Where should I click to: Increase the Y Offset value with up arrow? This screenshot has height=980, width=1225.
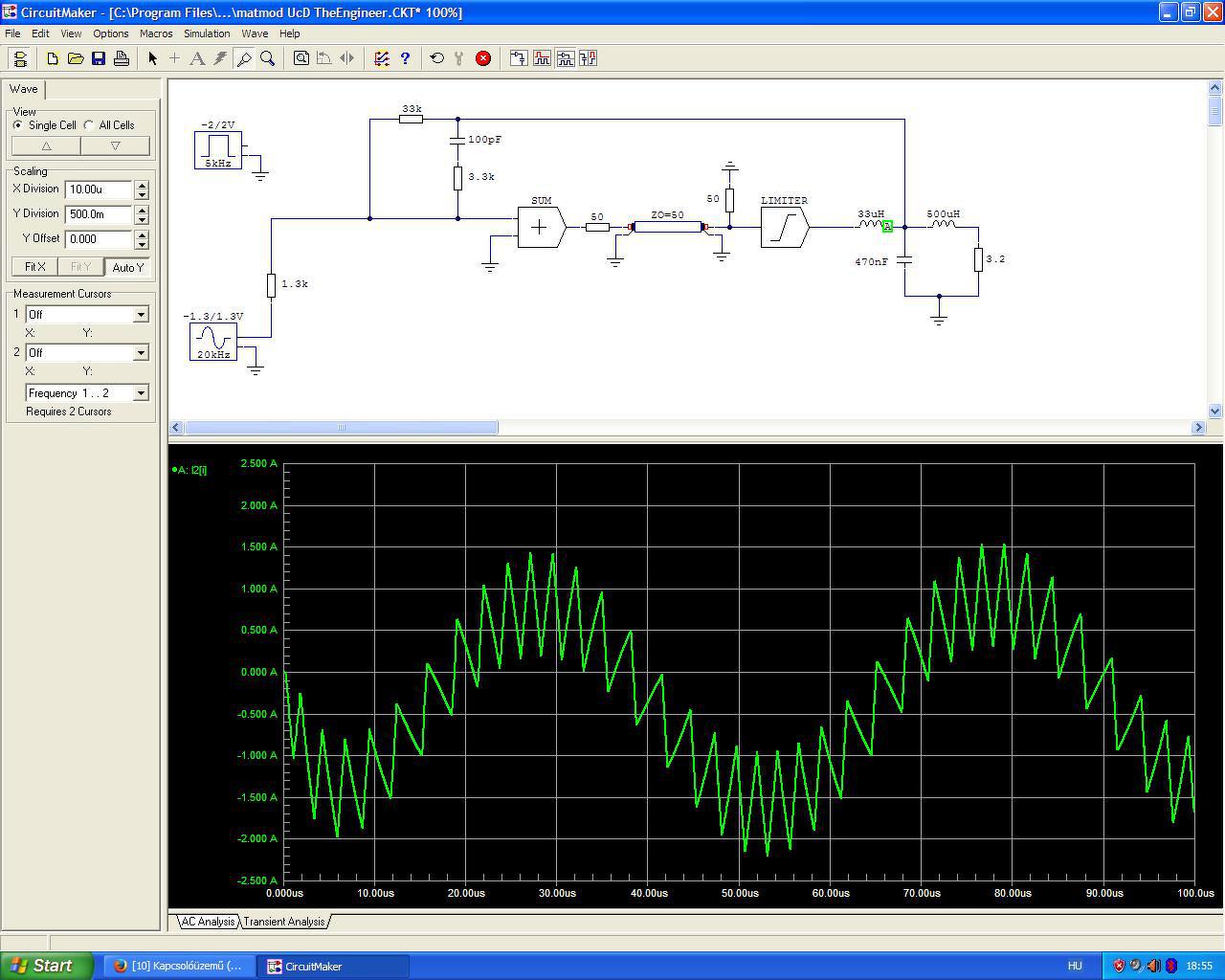click(143, 234)
